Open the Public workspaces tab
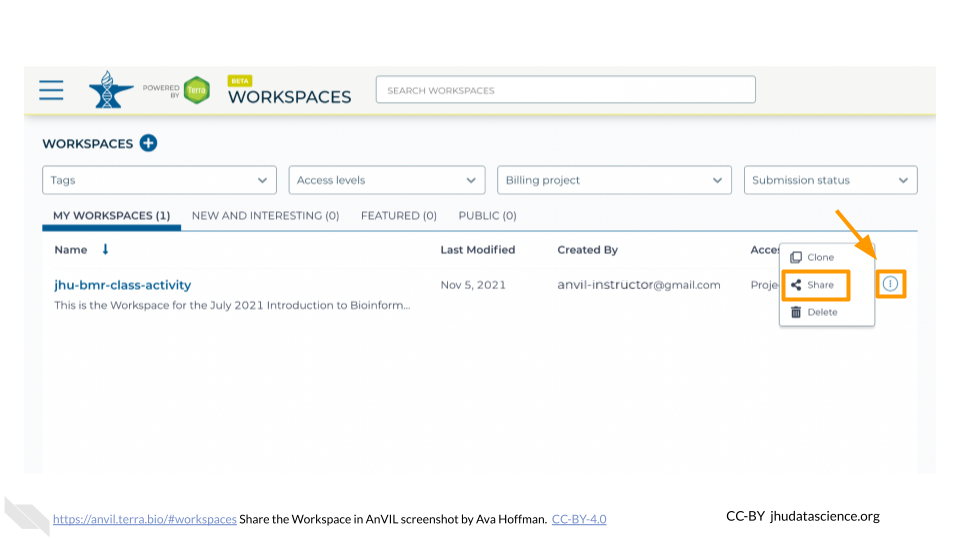The image size is (960, 540). click(x=487, y=216)
